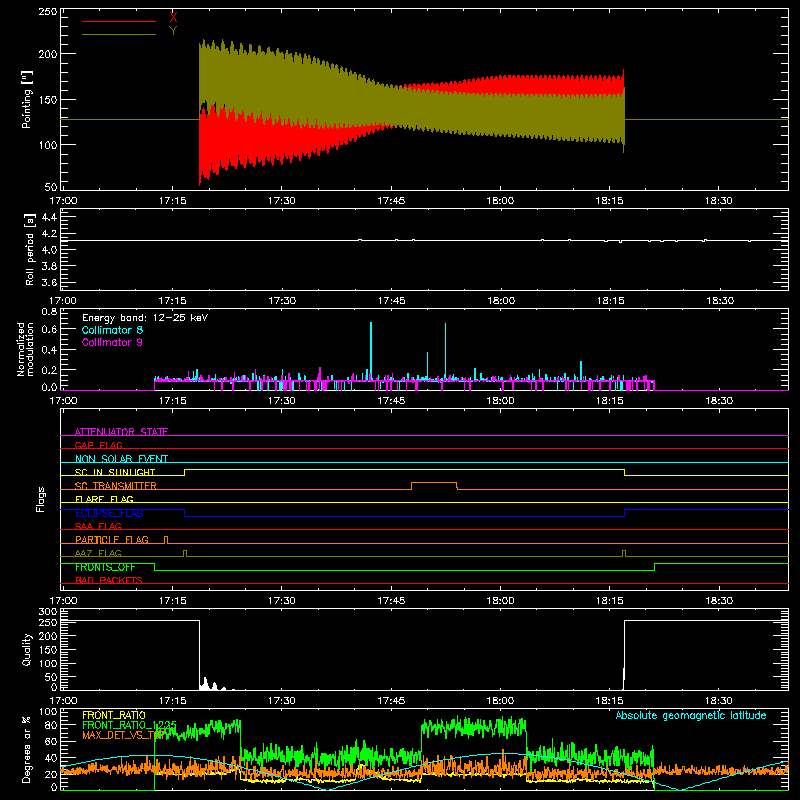Click the 17:30 tick label under Flags plot

pos(282,601)
